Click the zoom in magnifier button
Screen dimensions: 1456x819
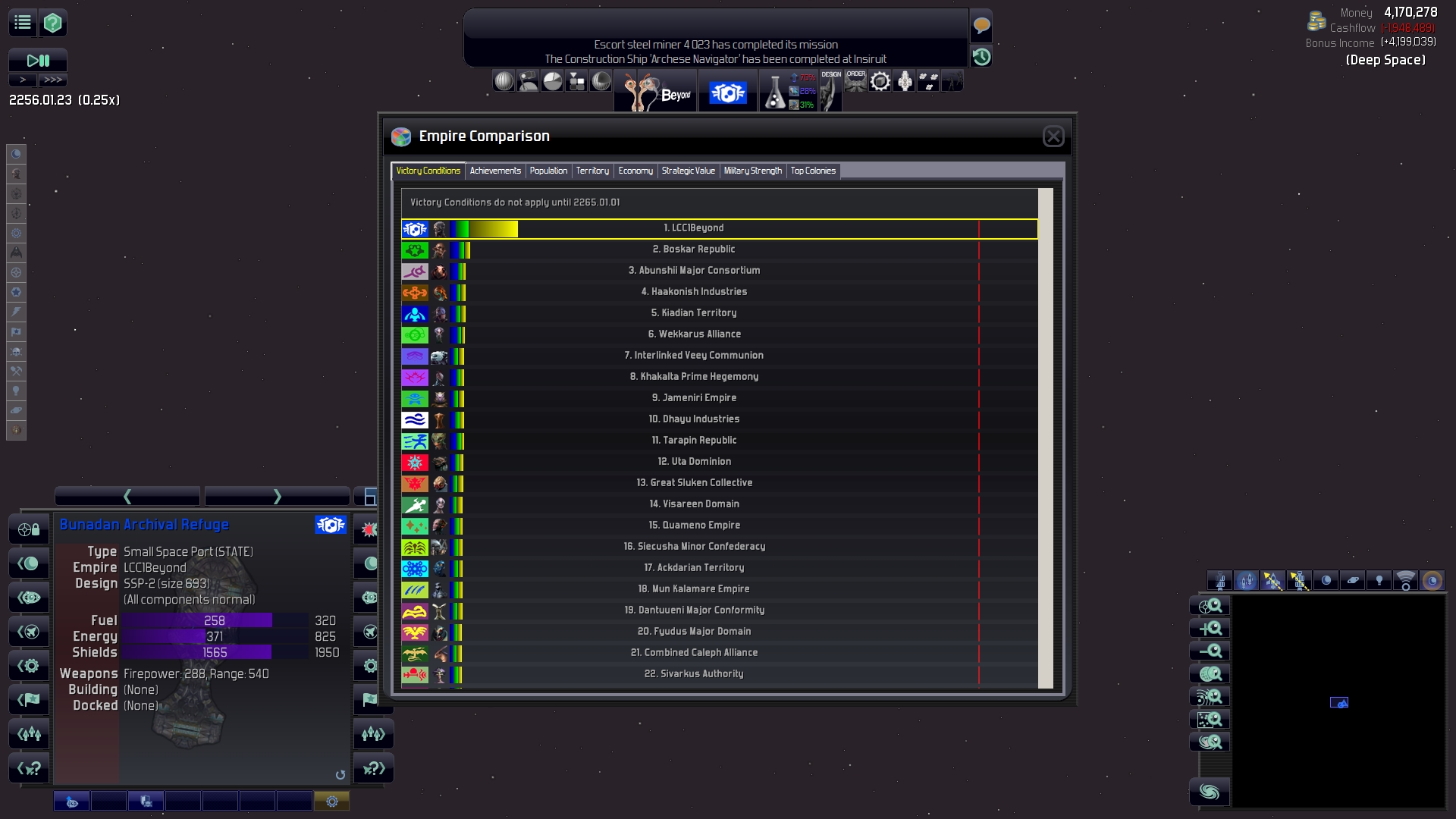tap(1210, 629)
